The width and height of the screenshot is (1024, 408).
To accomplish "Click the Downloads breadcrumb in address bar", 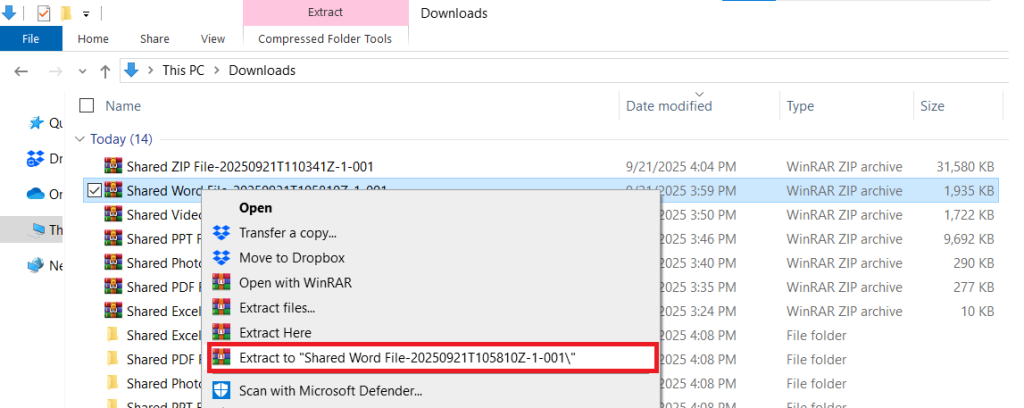I will point(262,71).
